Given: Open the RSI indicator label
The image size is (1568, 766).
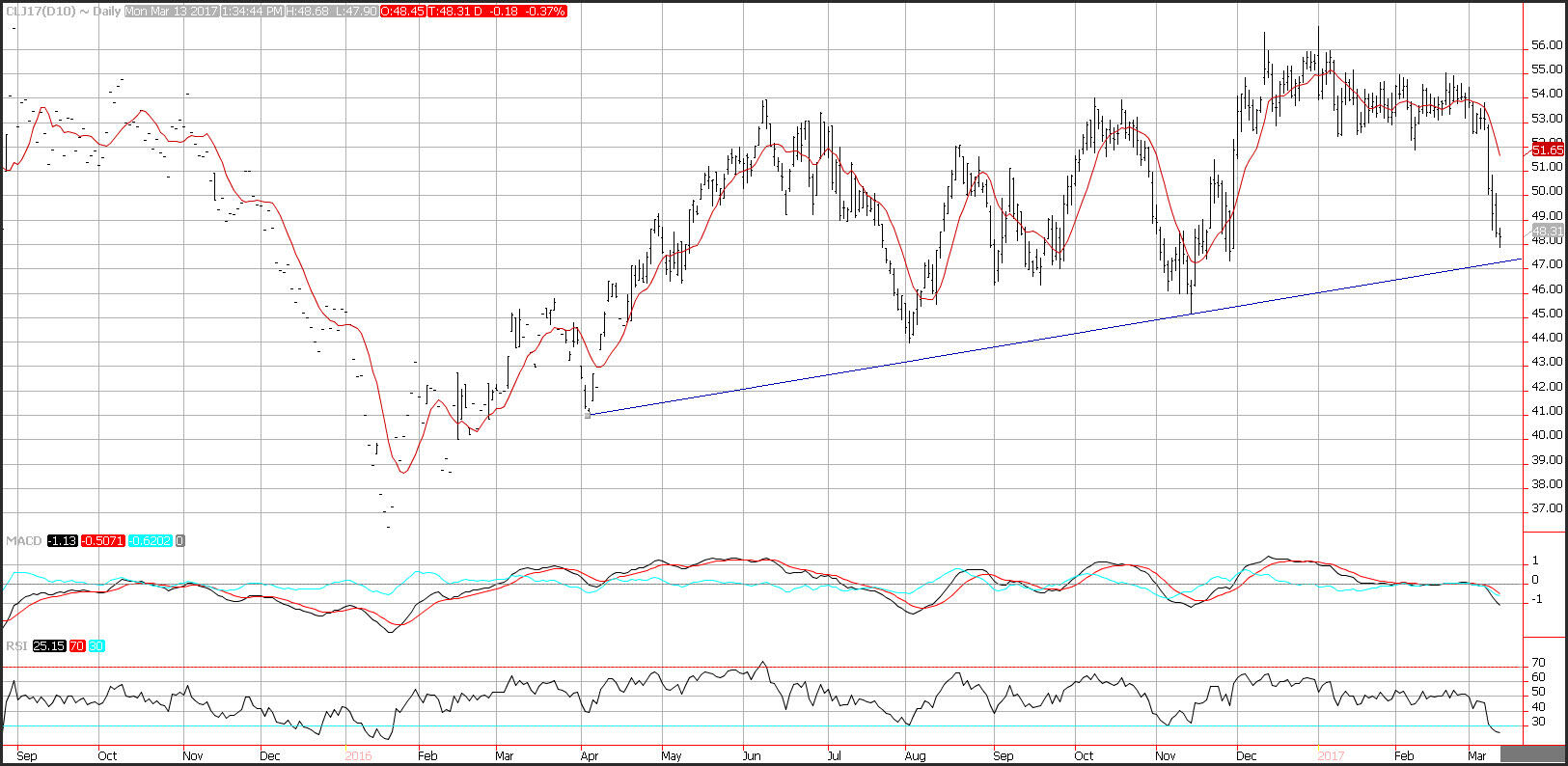Looking at the screenshot, I should click(x=16, y=645).
